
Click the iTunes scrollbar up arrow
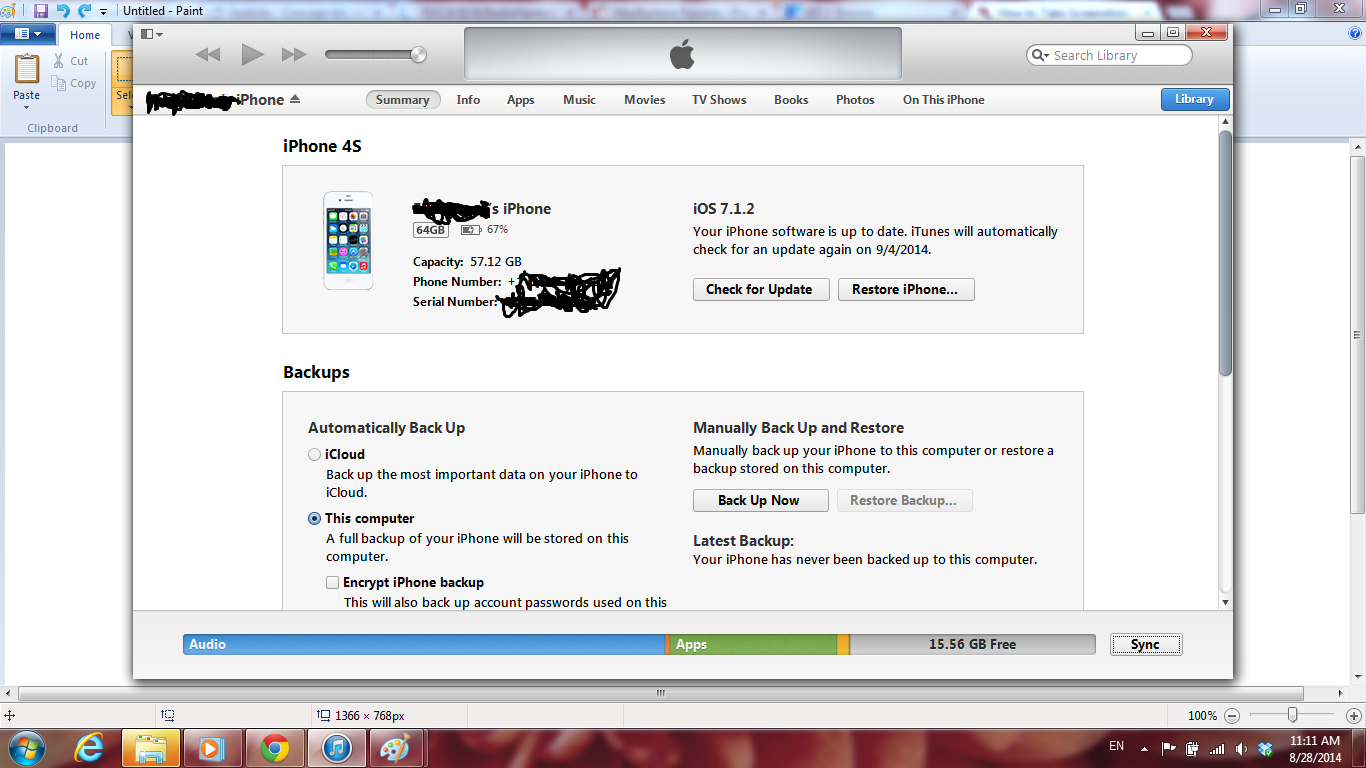(x=1226, y=122)
